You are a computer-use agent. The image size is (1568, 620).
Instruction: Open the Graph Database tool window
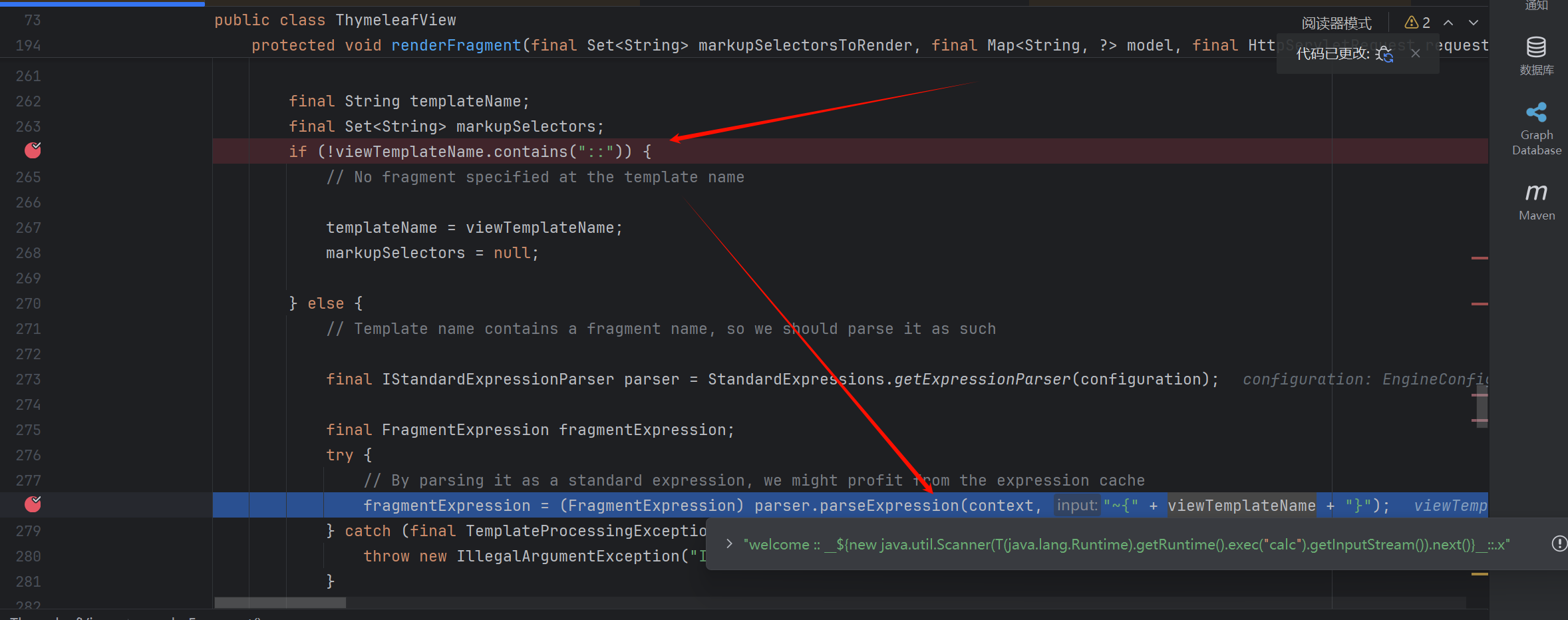click(x=1536, y=129)
